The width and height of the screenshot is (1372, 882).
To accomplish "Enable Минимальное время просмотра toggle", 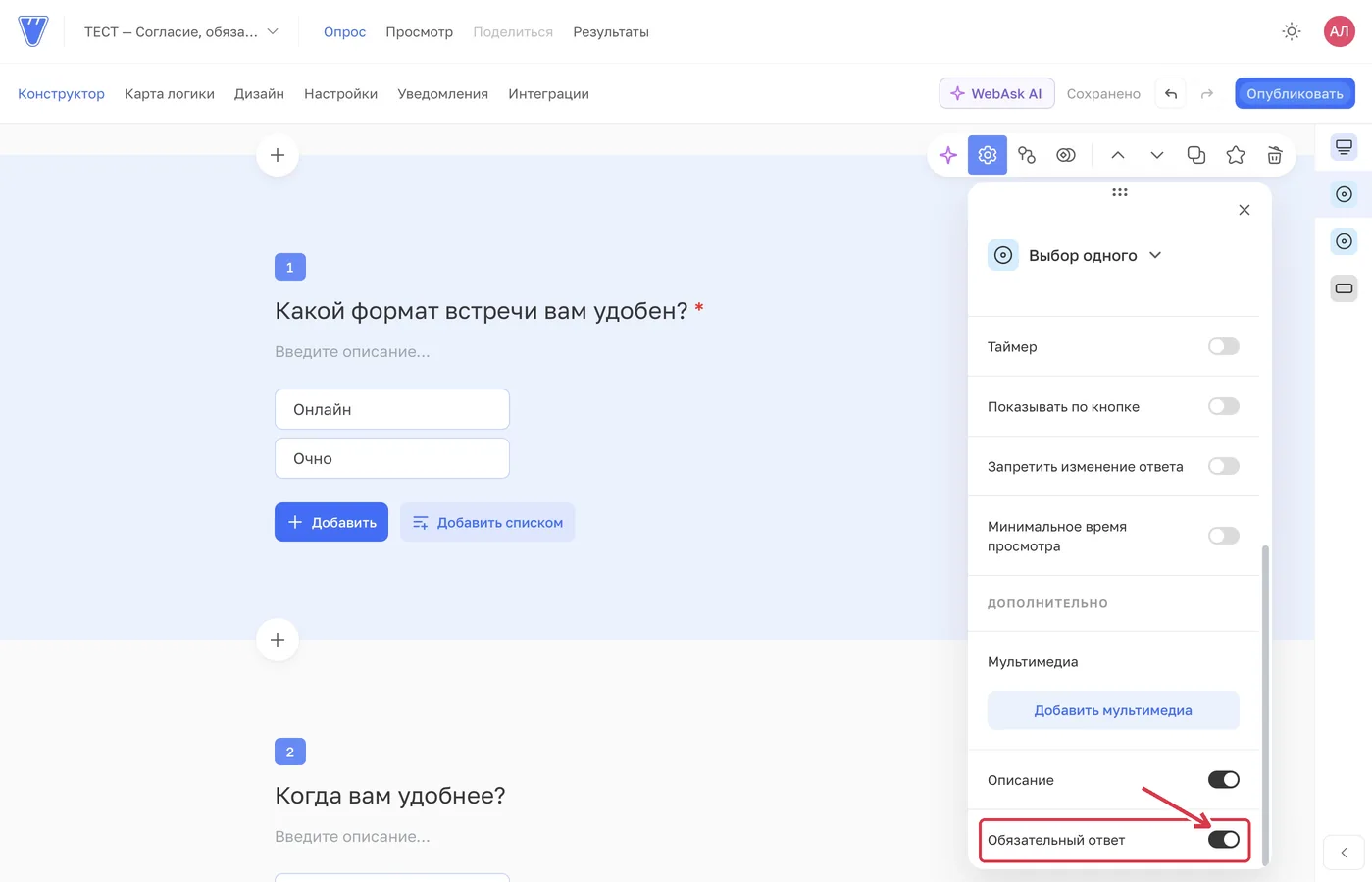I will pos(1224,536).
